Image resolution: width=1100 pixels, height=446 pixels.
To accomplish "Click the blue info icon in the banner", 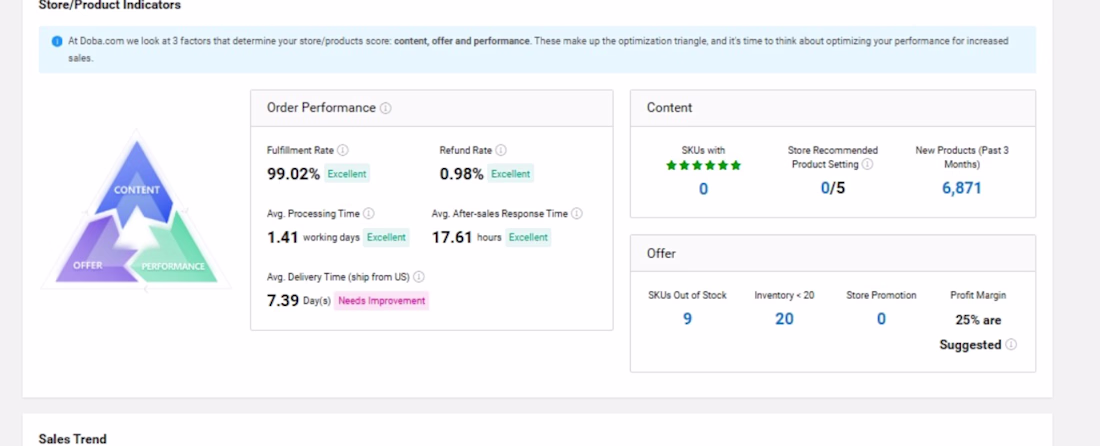I will [x=58, y=41].
